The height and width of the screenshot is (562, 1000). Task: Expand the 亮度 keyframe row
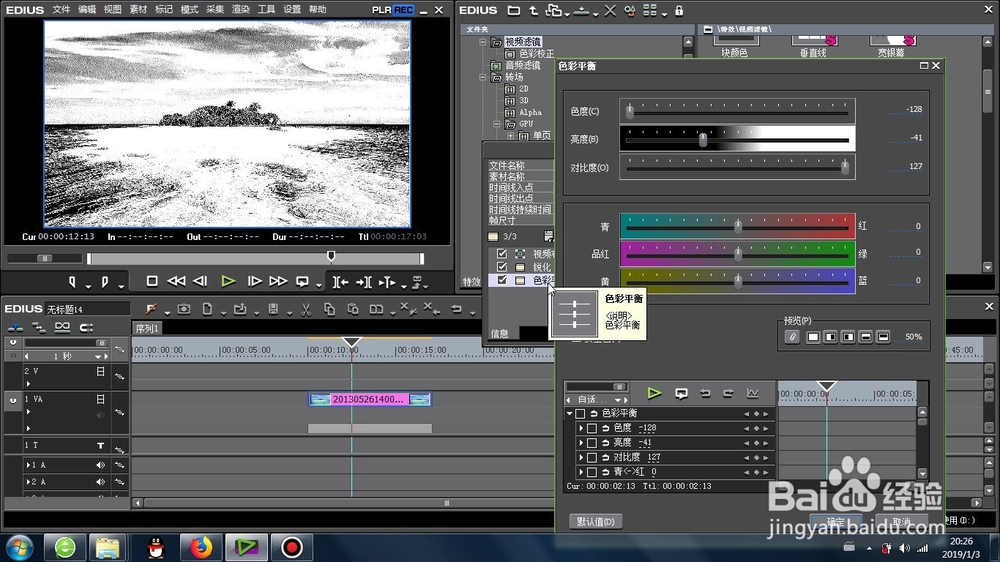580,443
